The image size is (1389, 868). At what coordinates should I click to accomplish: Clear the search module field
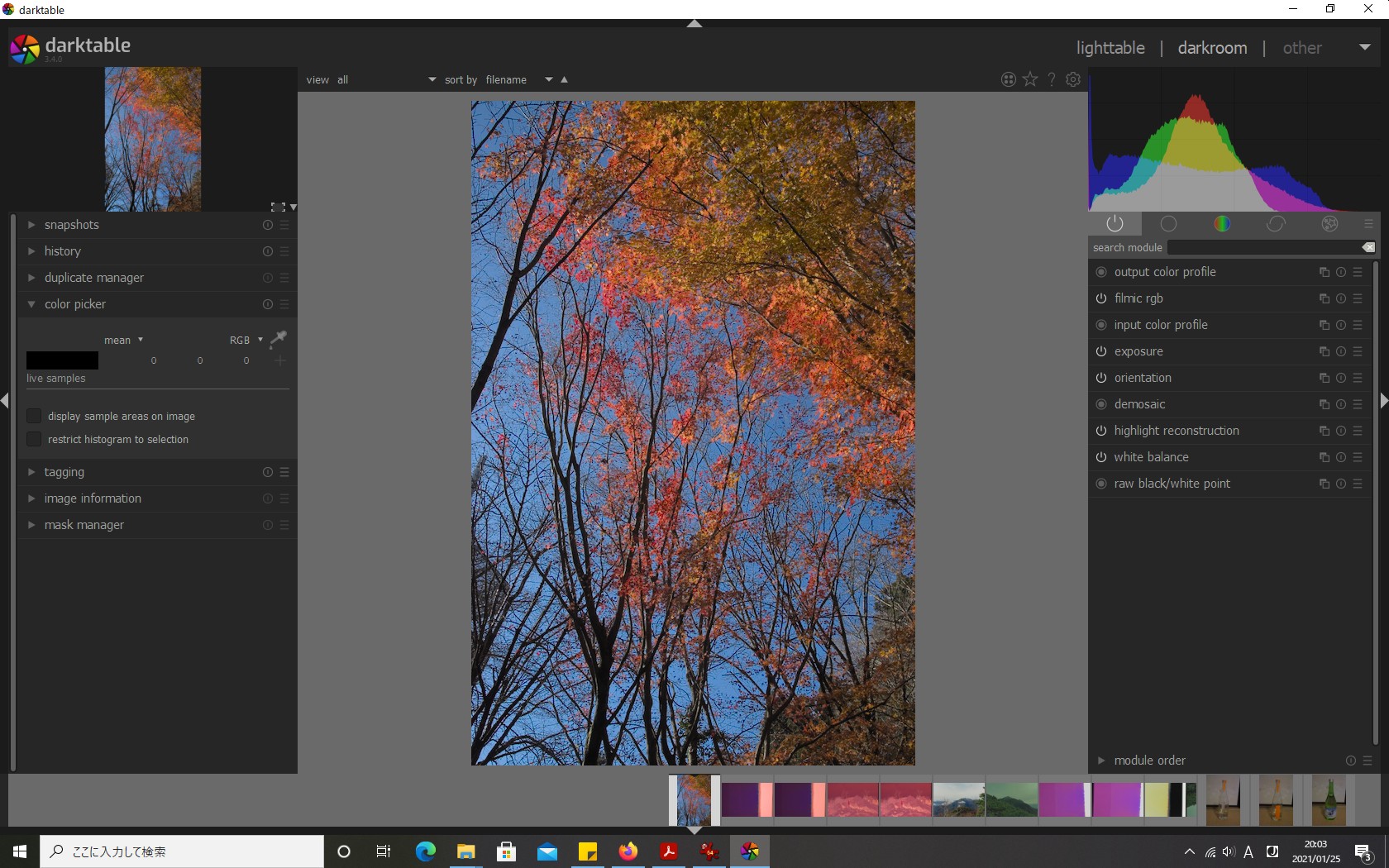point(1368,247)
